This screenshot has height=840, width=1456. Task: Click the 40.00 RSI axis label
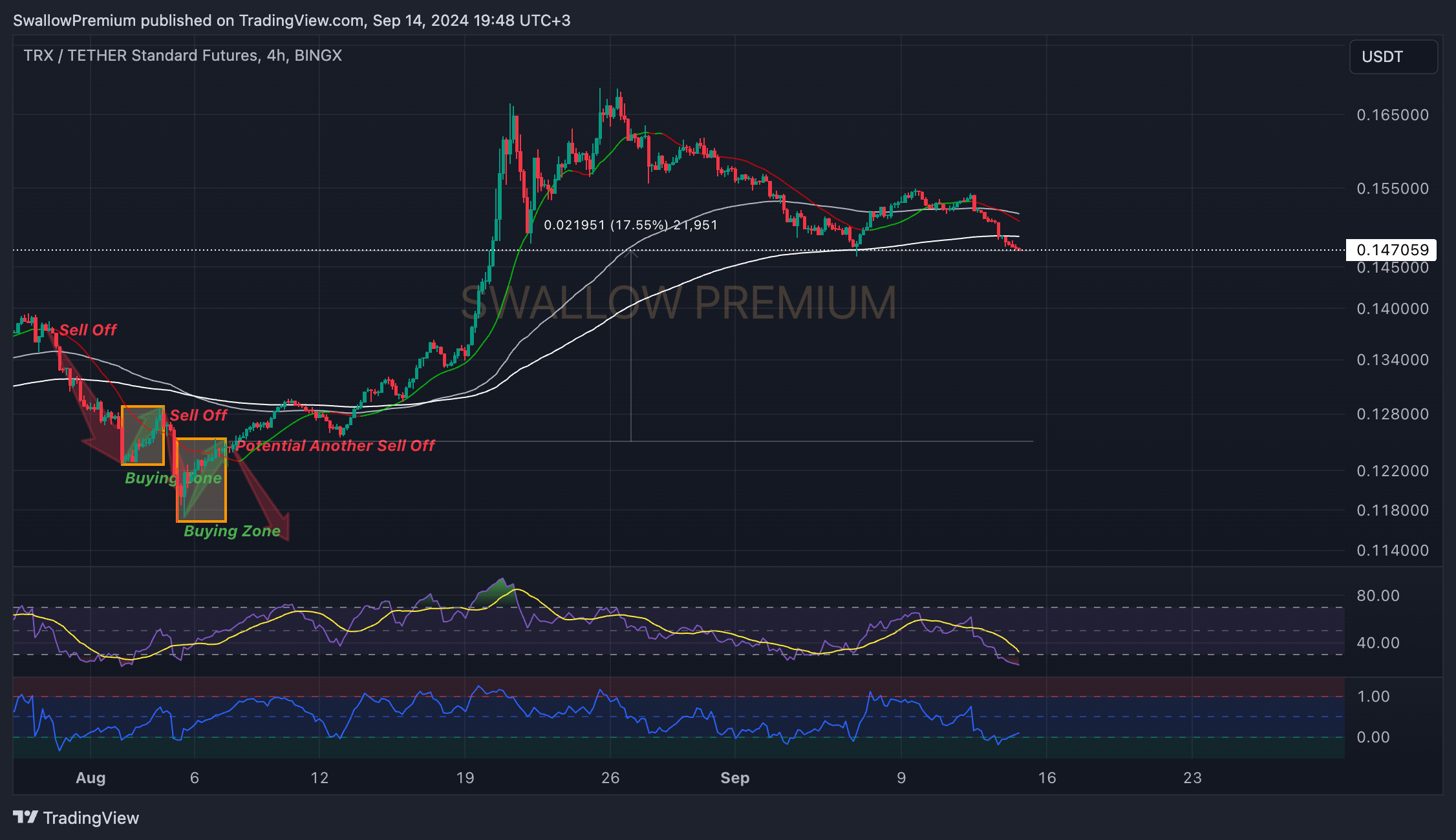point(1378,643)
